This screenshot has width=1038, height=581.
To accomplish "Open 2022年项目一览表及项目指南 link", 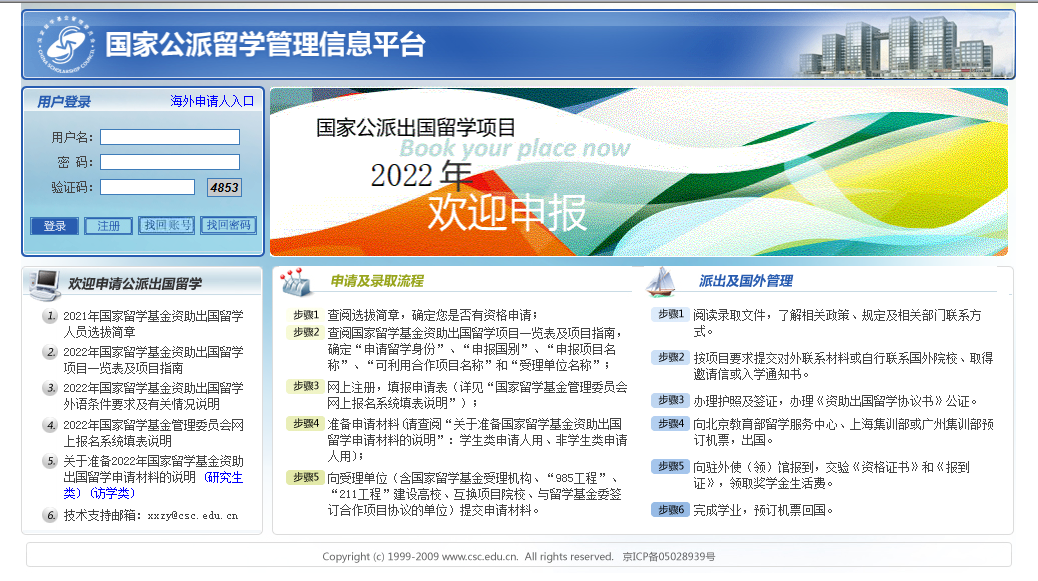I will pyautogui.click(x=153, y=360).
